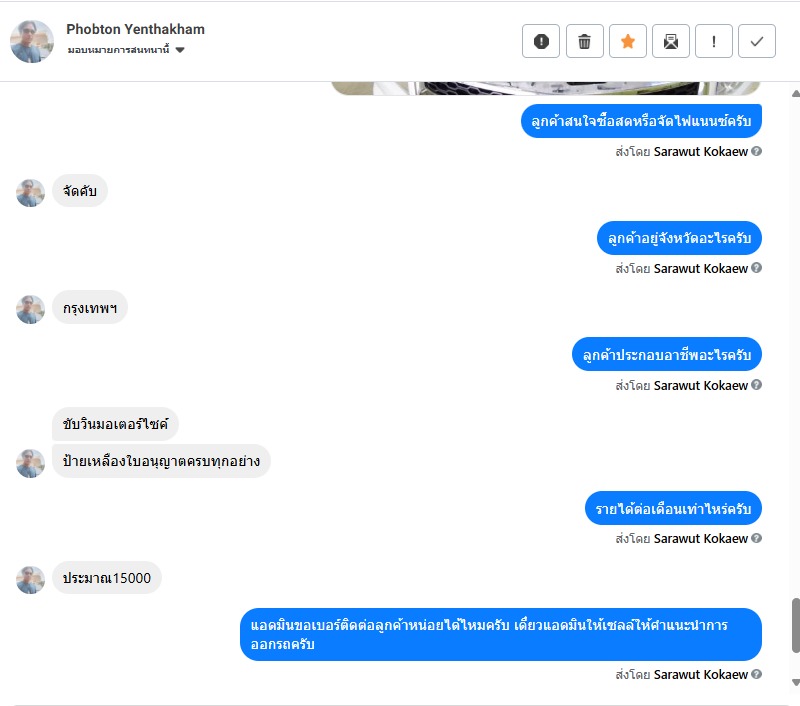Click customer avatar beside 'กรุงเทพฯ' message
Viewport: 800px width, 706px height.
pos(30,309)
